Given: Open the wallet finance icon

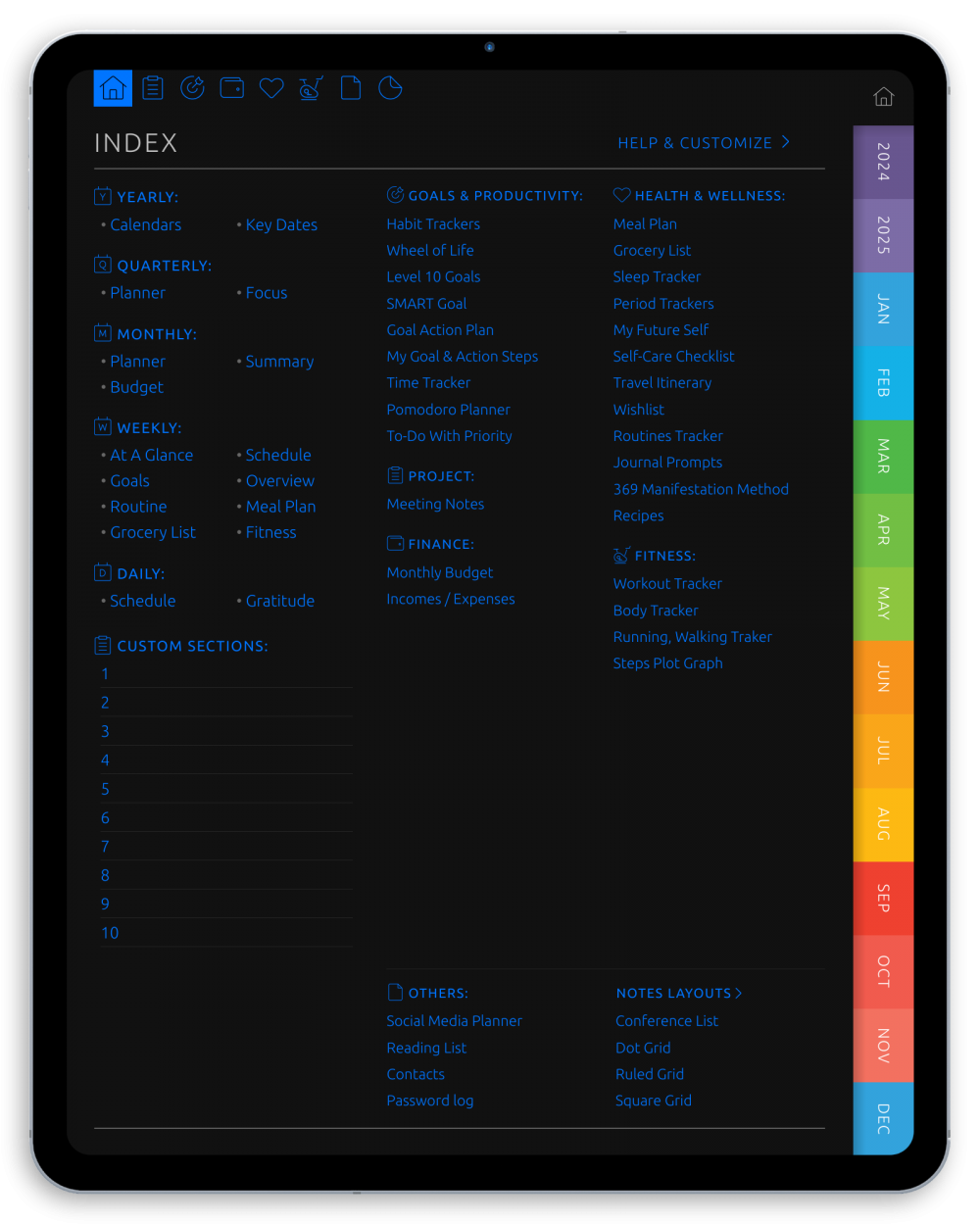Looking at the screenshot, I should coord(232,88).
